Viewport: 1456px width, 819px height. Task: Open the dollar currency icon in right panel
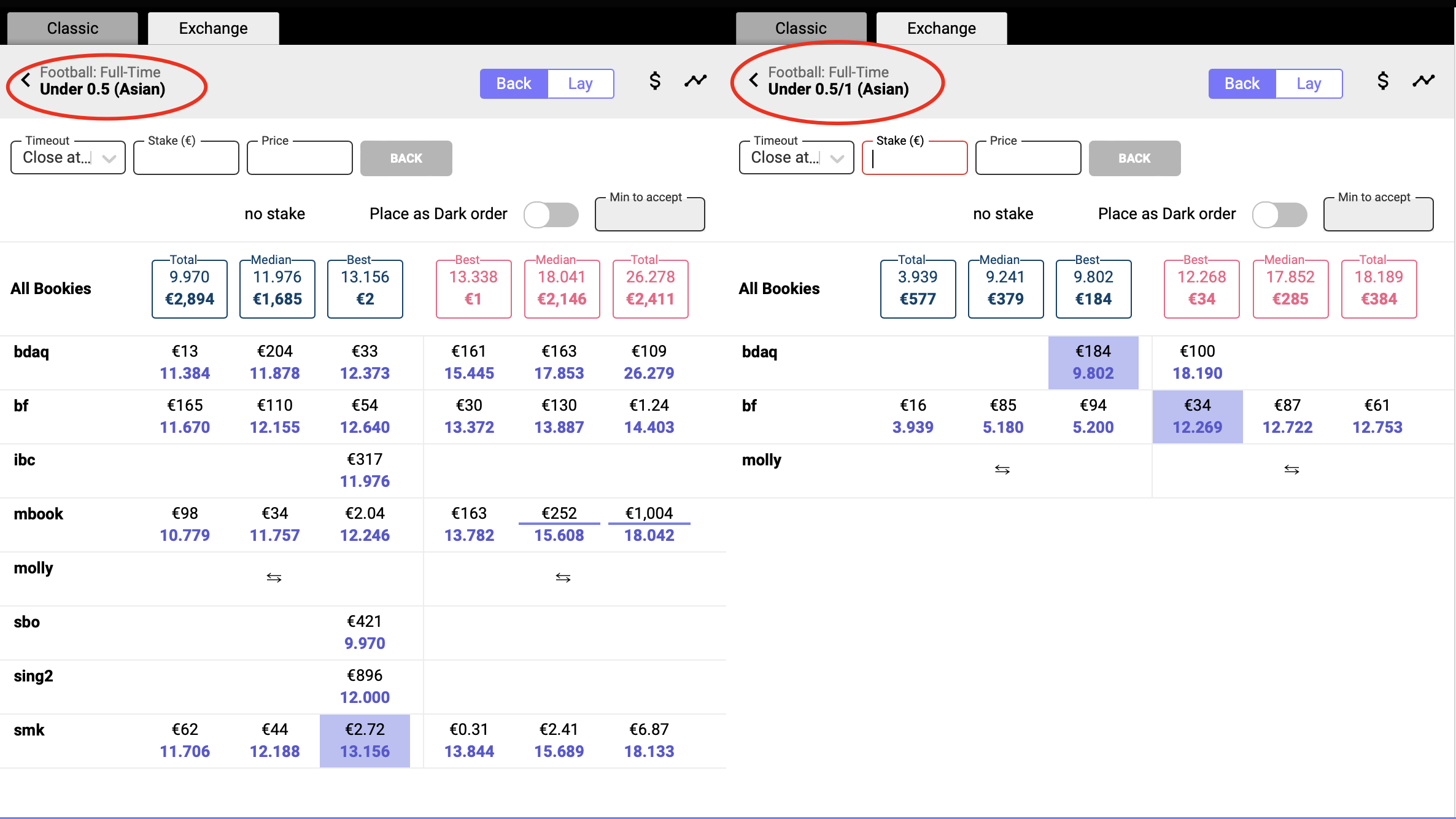pos(1383,81)
